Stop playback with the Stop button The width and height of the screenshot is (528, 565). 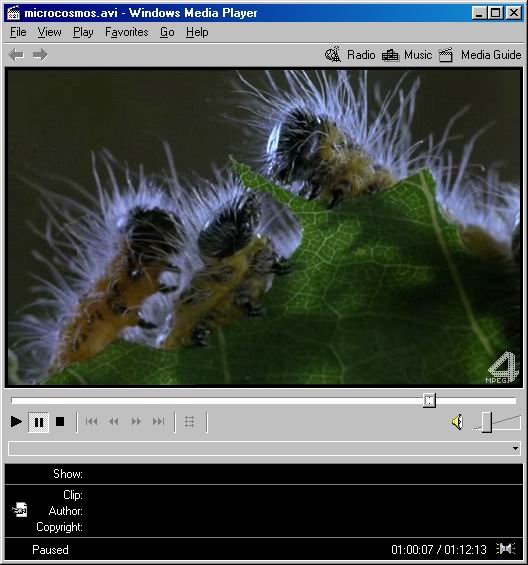(60, 421)
